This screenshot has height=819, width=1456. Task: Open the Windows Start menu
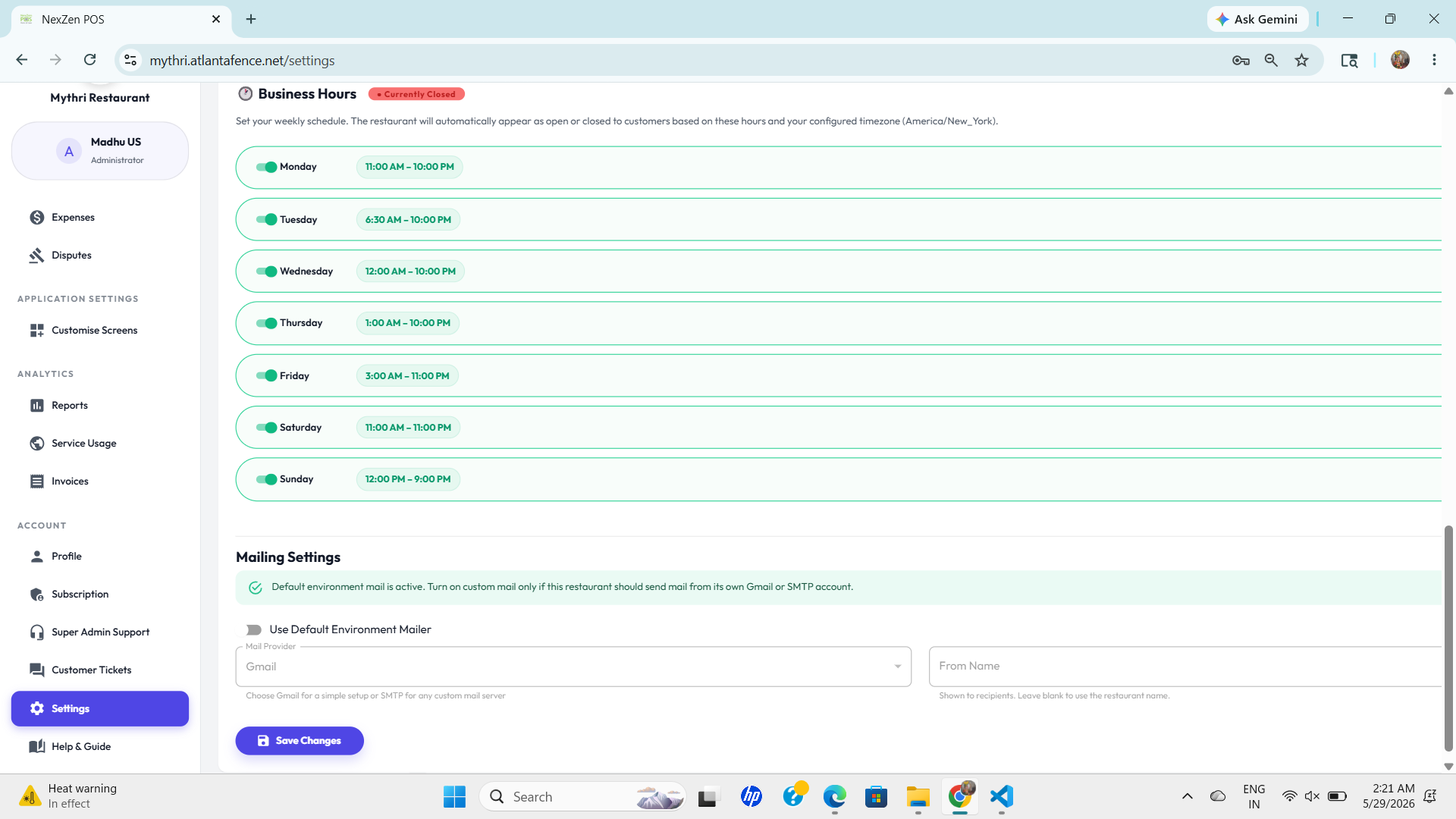tap(454, 796)
